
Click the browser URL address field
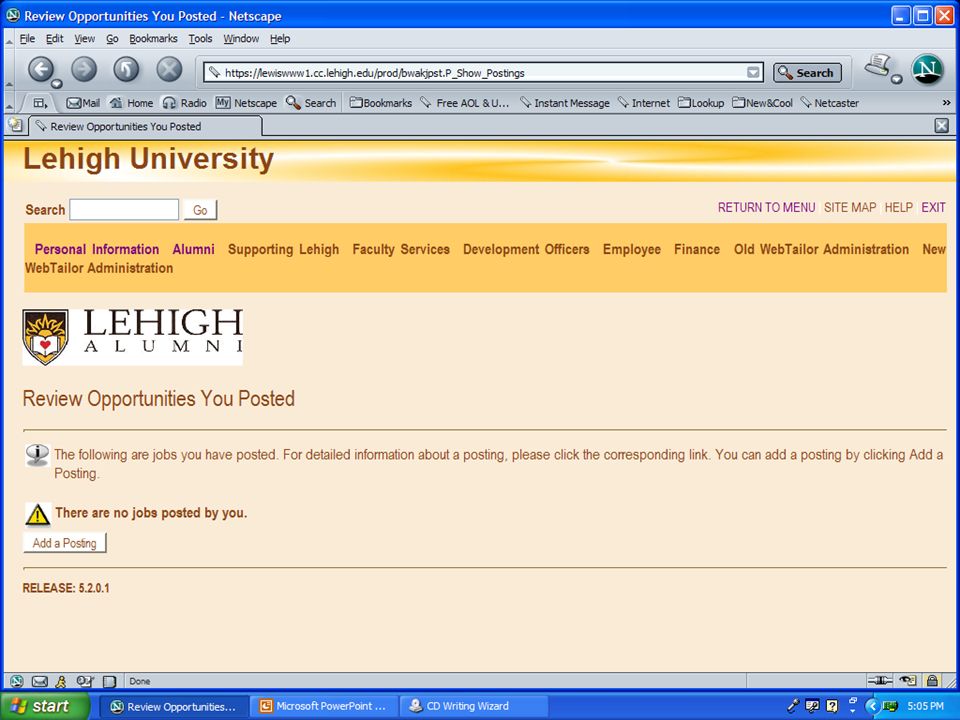[x=483, y=72]
